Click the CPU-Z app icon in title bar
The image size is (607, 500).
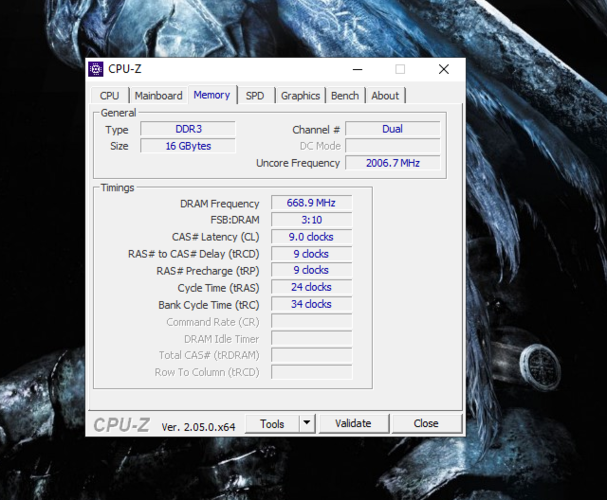[96, 69]
